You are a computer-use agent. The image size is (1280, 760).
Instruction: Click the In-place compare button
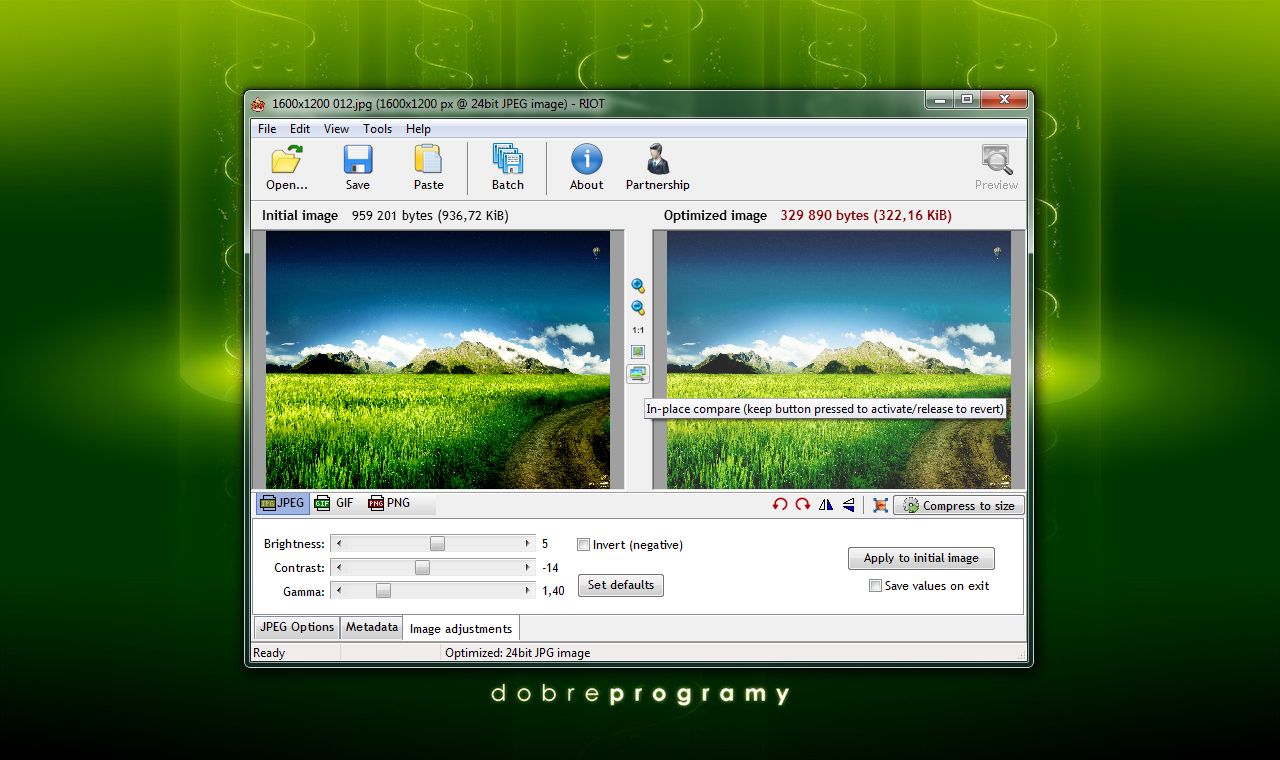point(638,374)
